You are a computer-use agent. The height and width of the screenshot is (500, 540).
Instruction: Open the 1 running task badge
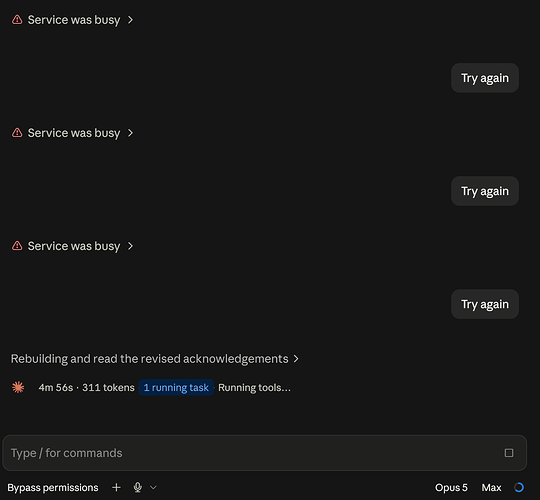click(x=176, y=387)
